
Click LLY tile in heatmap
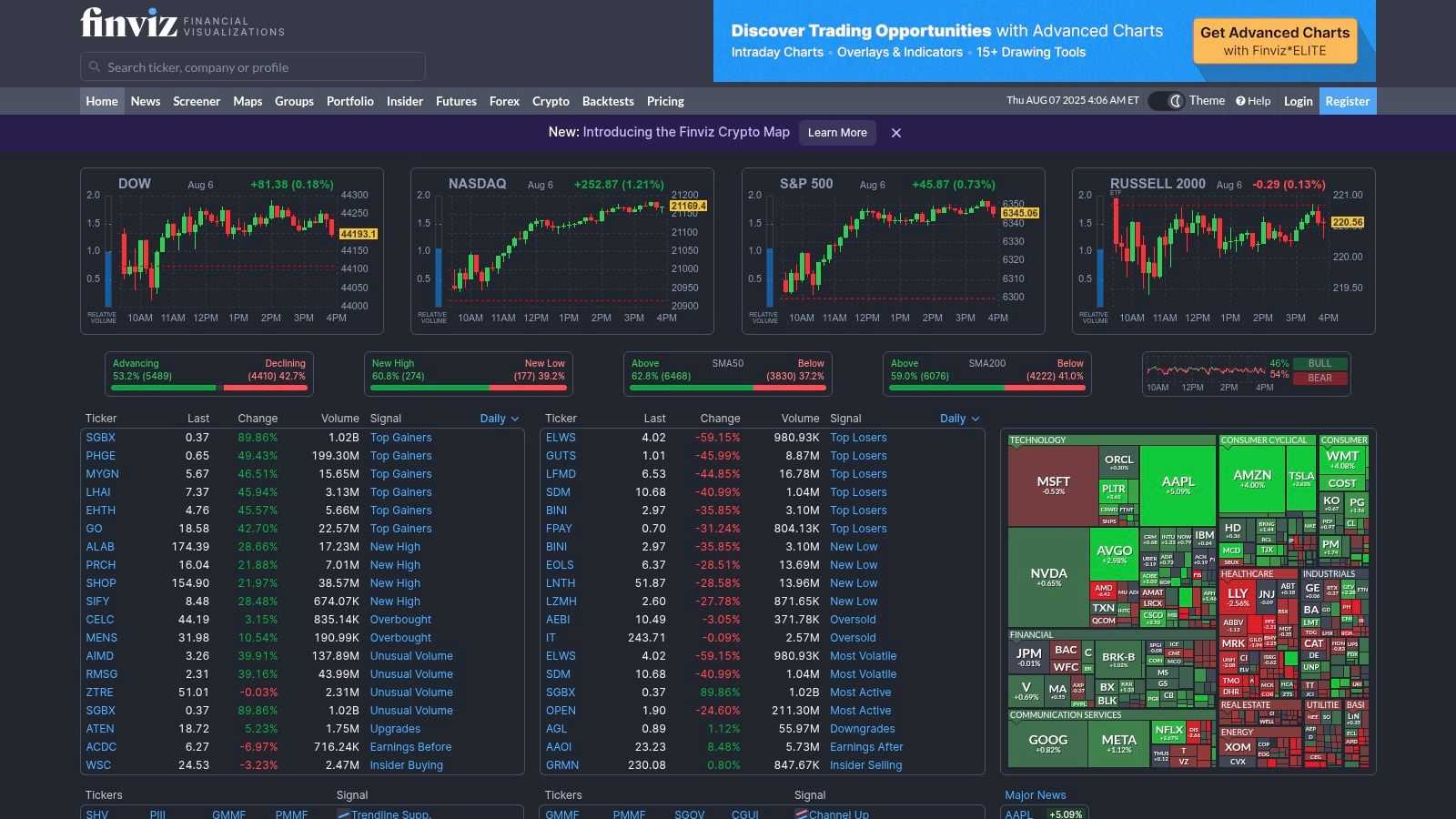[1238, 596]
